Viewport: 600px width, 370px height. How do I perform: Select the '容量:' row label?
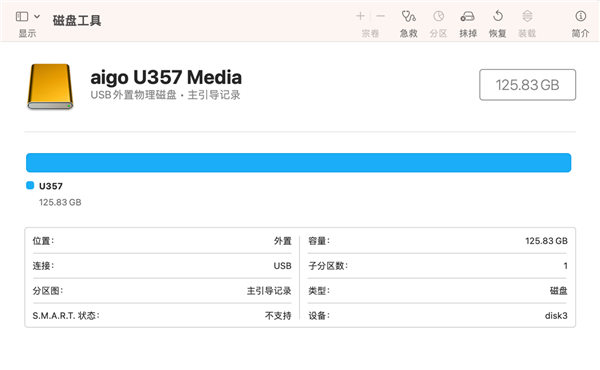(319, 241)
